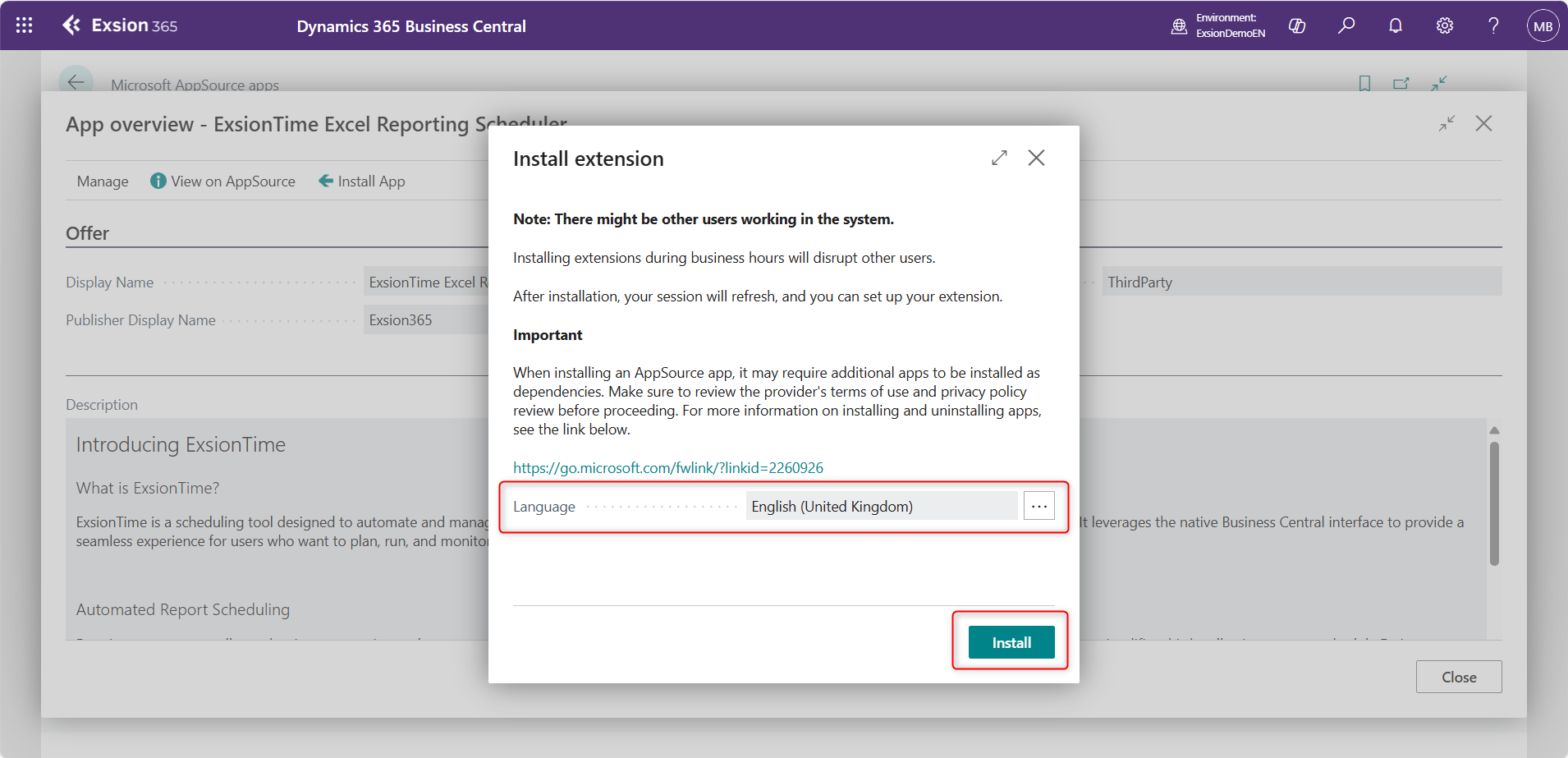This screenshot has height=758, width=1568.
Task: Click the Language field showing English (United Kingdom)
Action: [882, 506]
